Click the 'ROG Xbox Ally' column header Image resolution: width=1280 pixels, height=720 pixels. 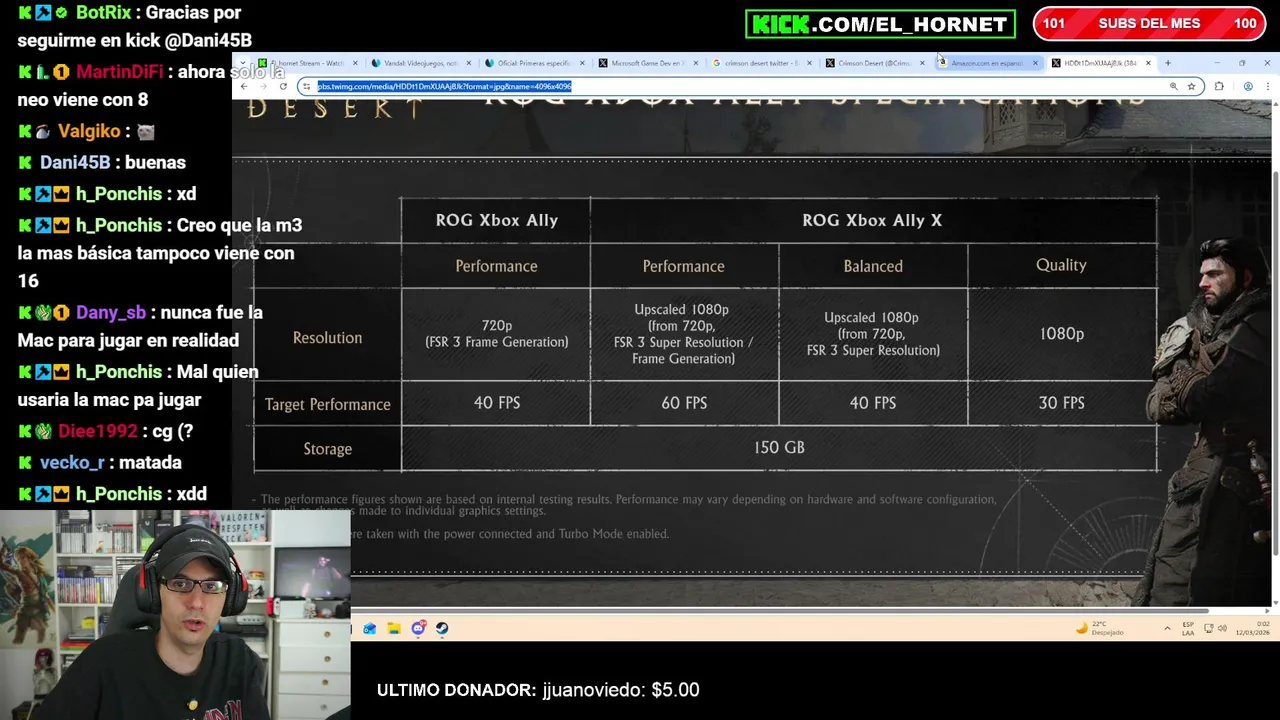pos(497,220)
